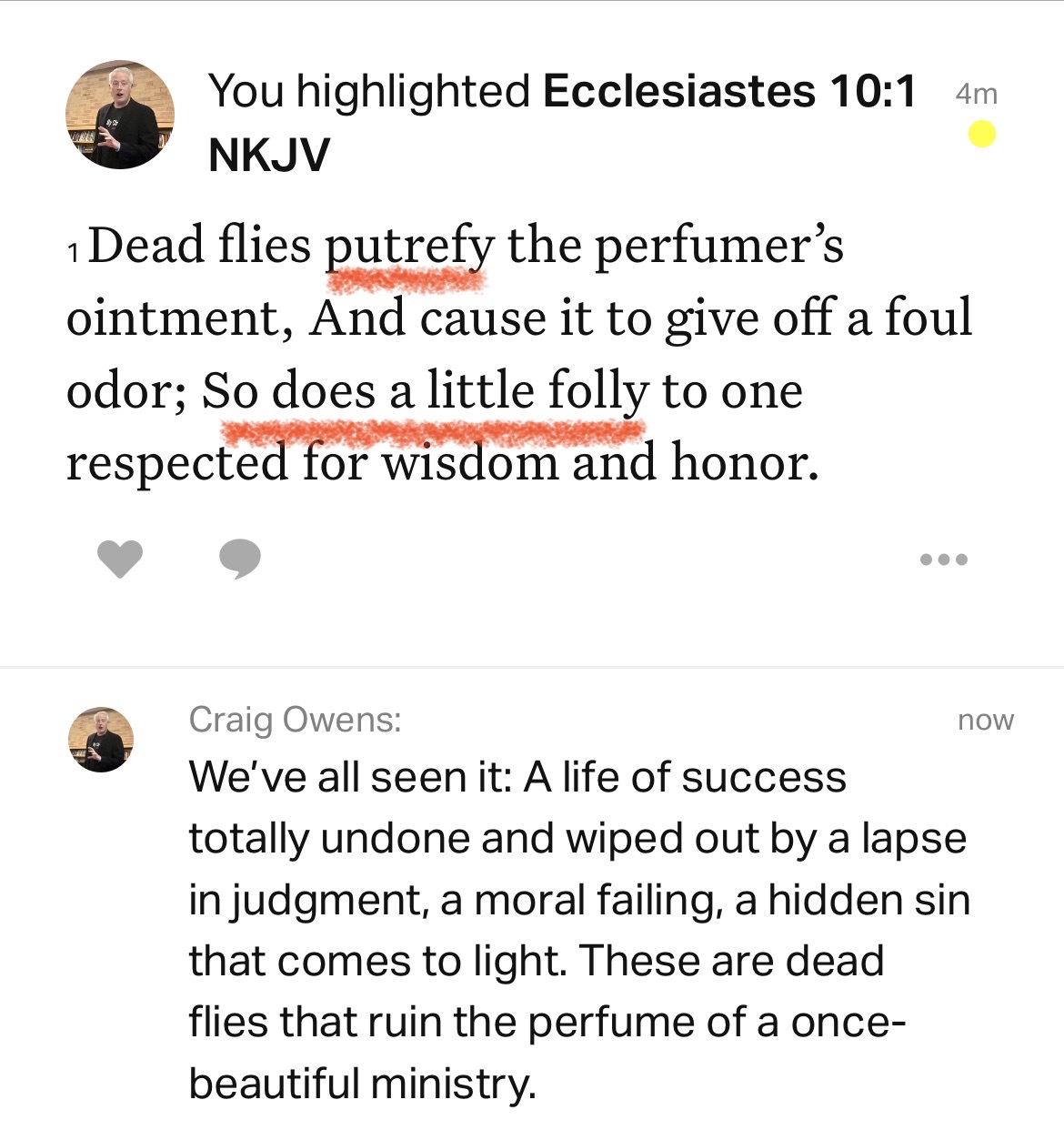Screen dimensions: 1064x1130
Task: Tap the small avatar beside Craig Owens' comment
Action: click(x=101, y=740)
